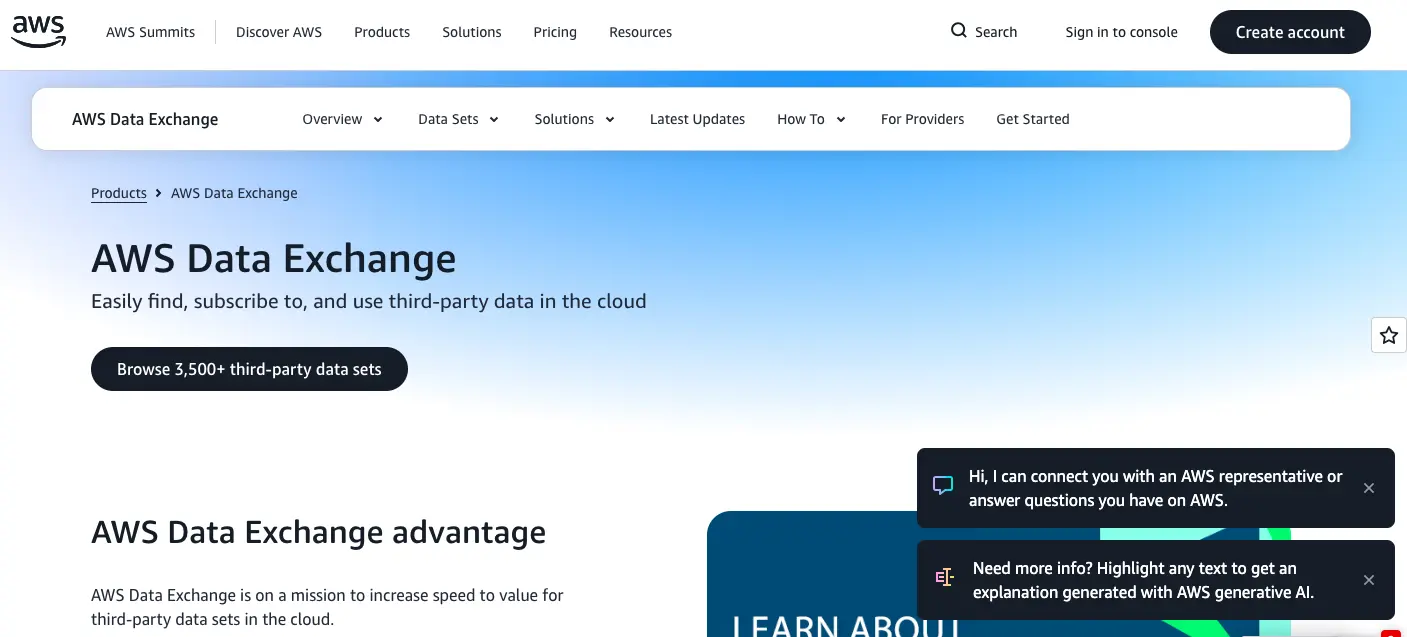Click AWS Data Exchange title in sub-navigation
This screenshot has width=1407, height=637.
pyautogui.click(x=145, y=119)
